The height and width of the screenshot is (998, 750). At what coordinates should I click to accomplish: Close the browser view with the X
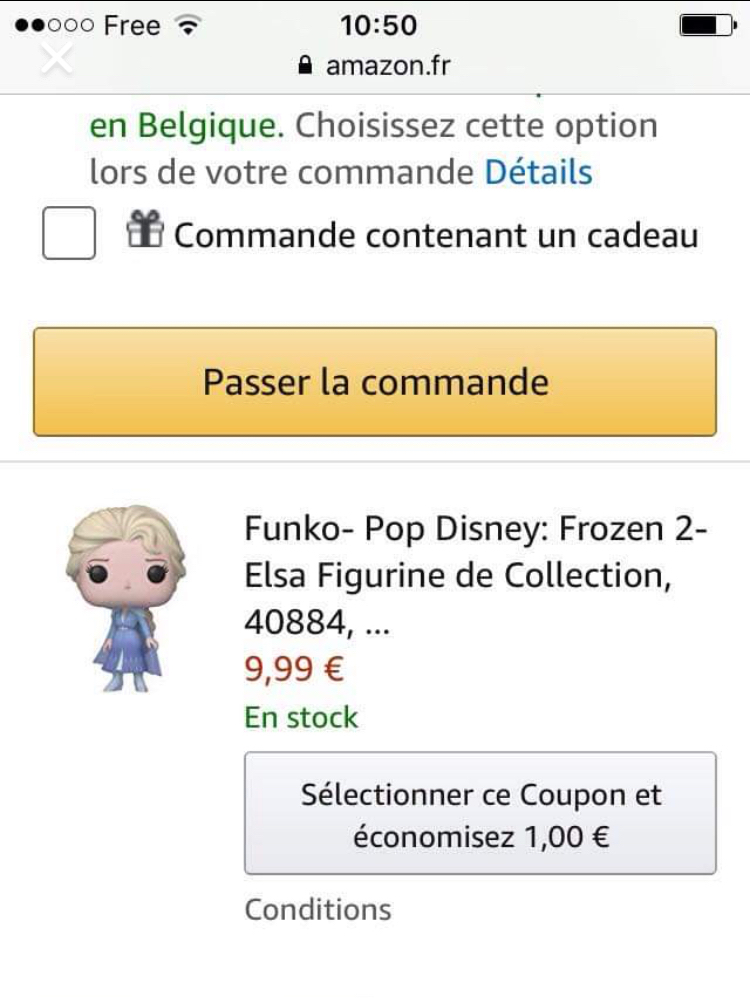click(x=56, y=58)
